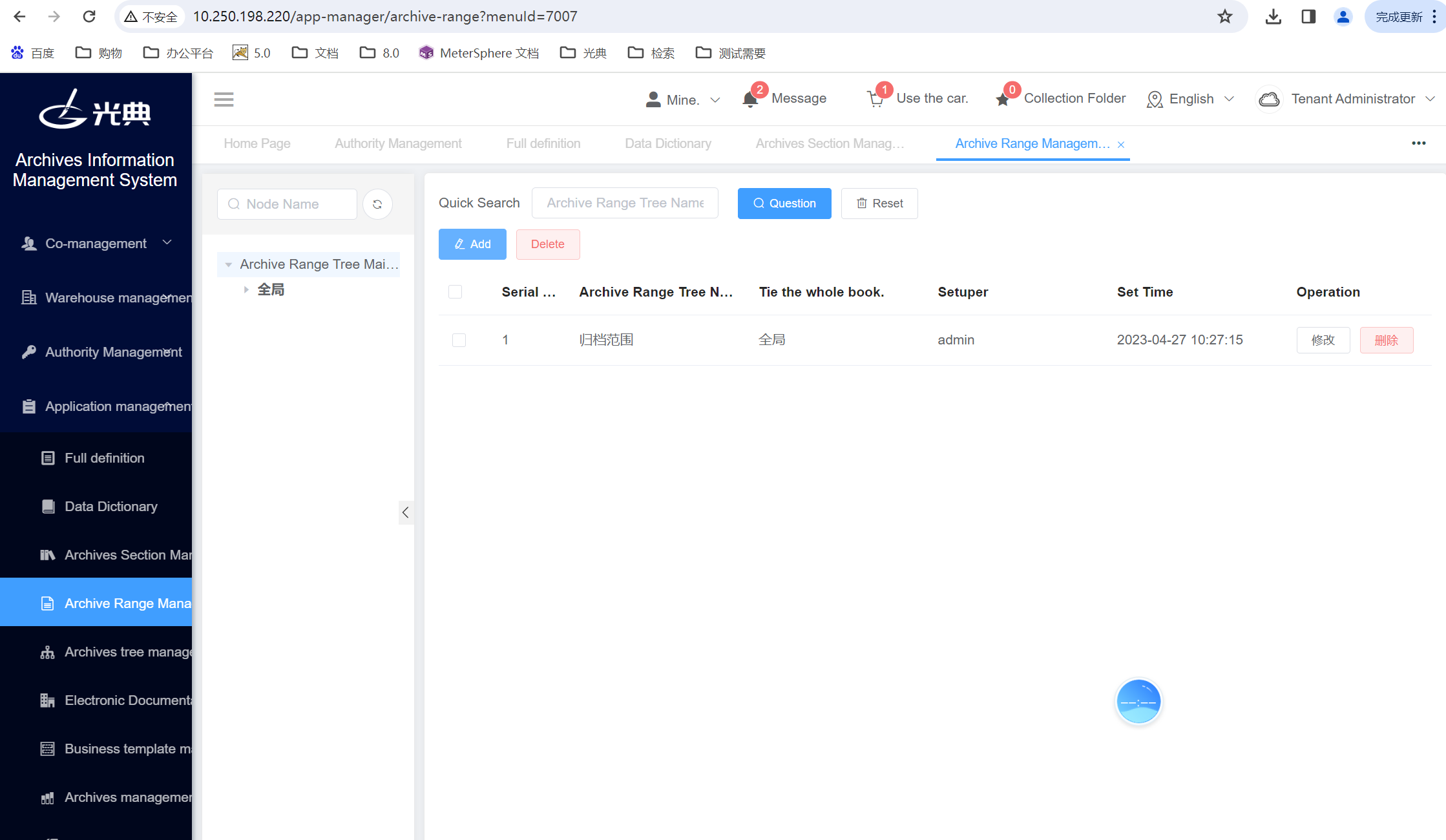This screenshot has width=1446, height=840.
Task: Toggle the hamburger sidebar collapse icon
Action: (x=224, y=100)
